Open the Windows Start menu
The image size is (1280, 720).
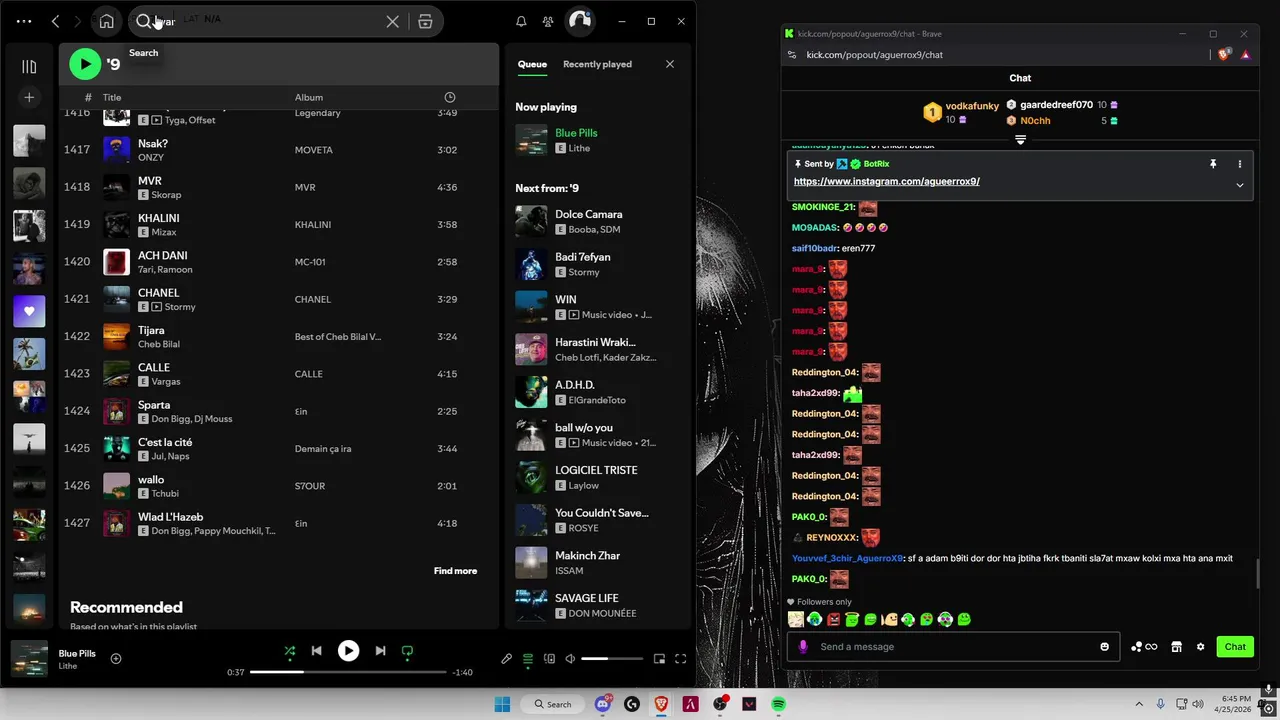(x=502, y=704)
